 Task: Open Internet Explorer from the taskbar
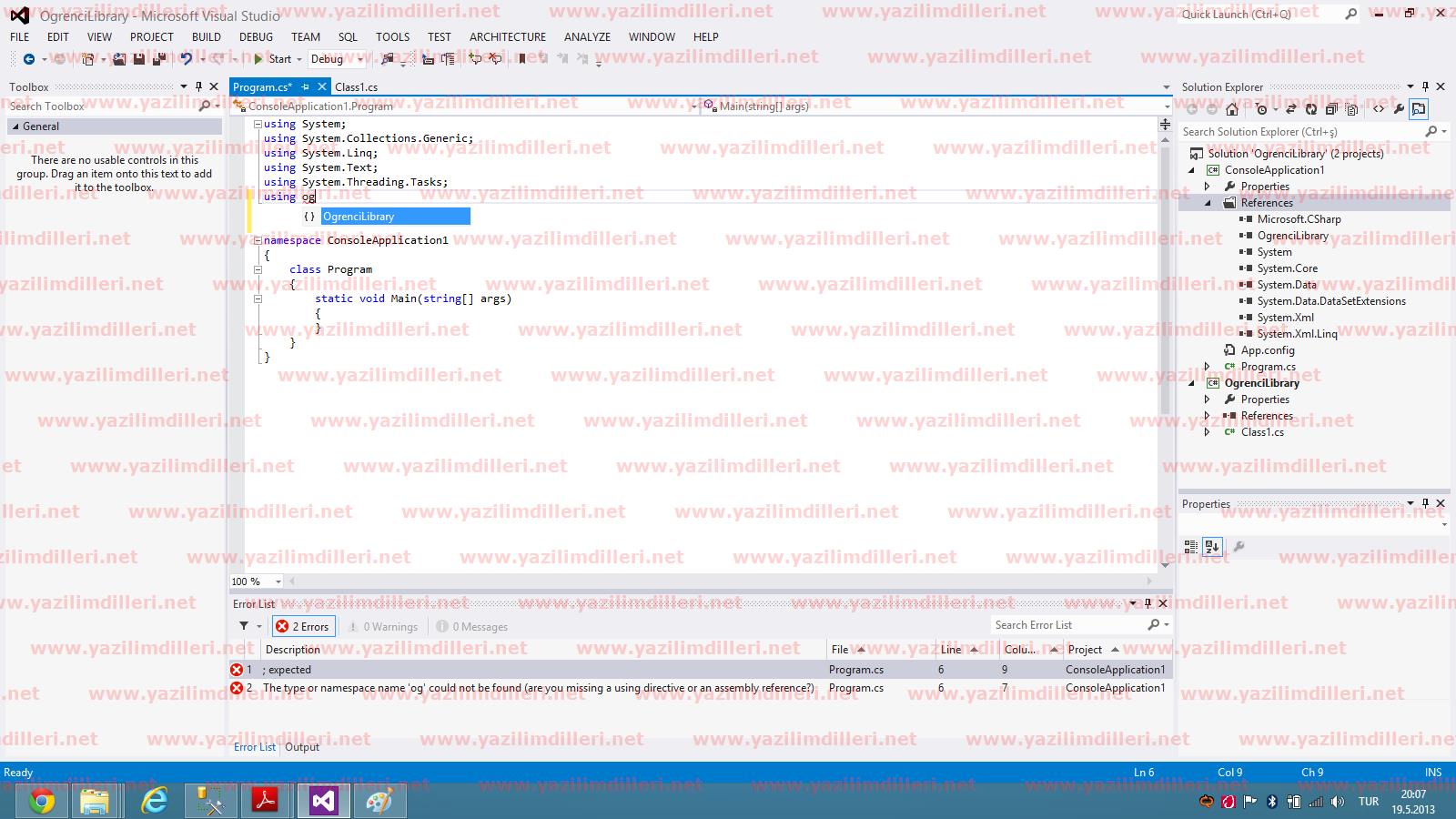[153, 801]
